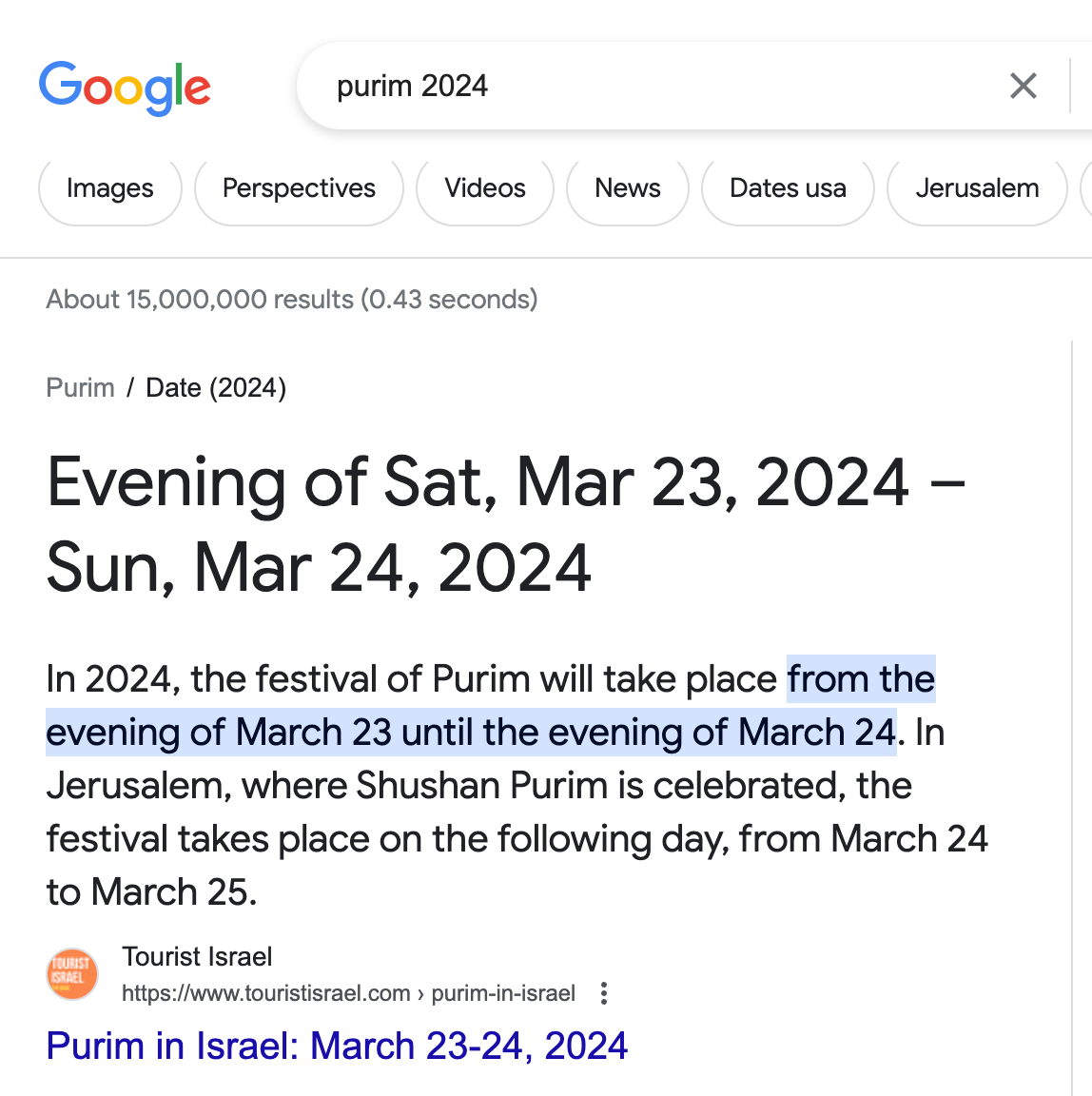Open the three-dot menu beside the result URL

coord(603,994)
